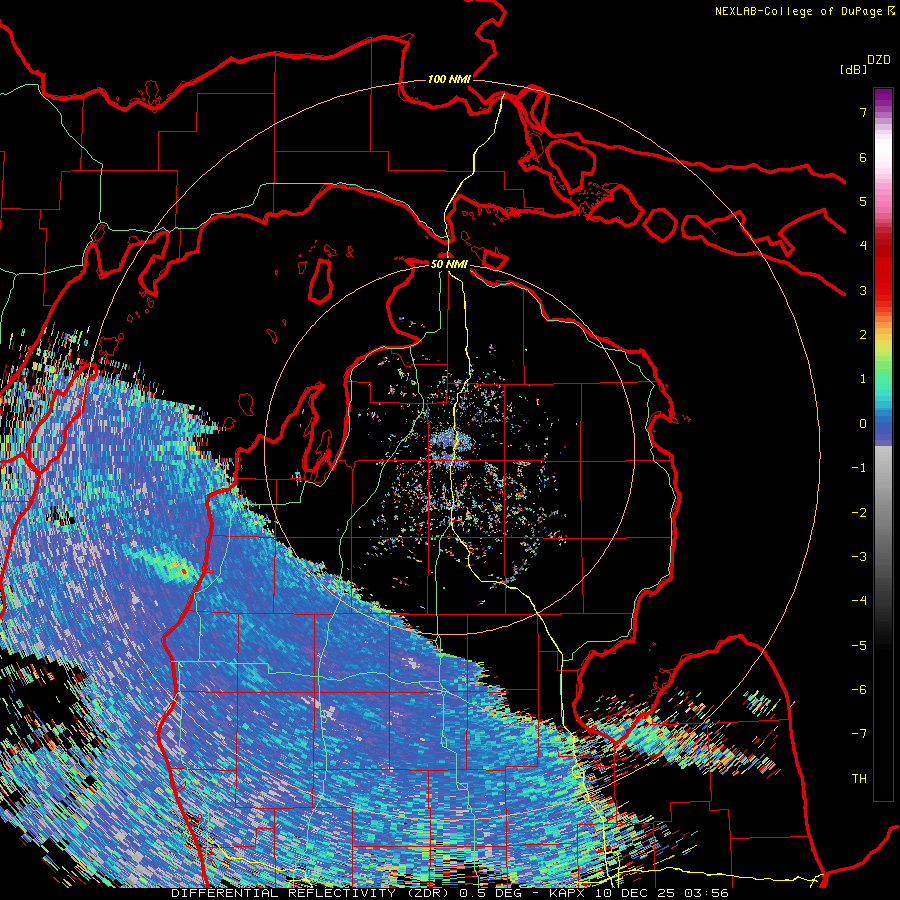Click the 50 NMI range ring label
900x900 pixels.
tap(449, 264)
